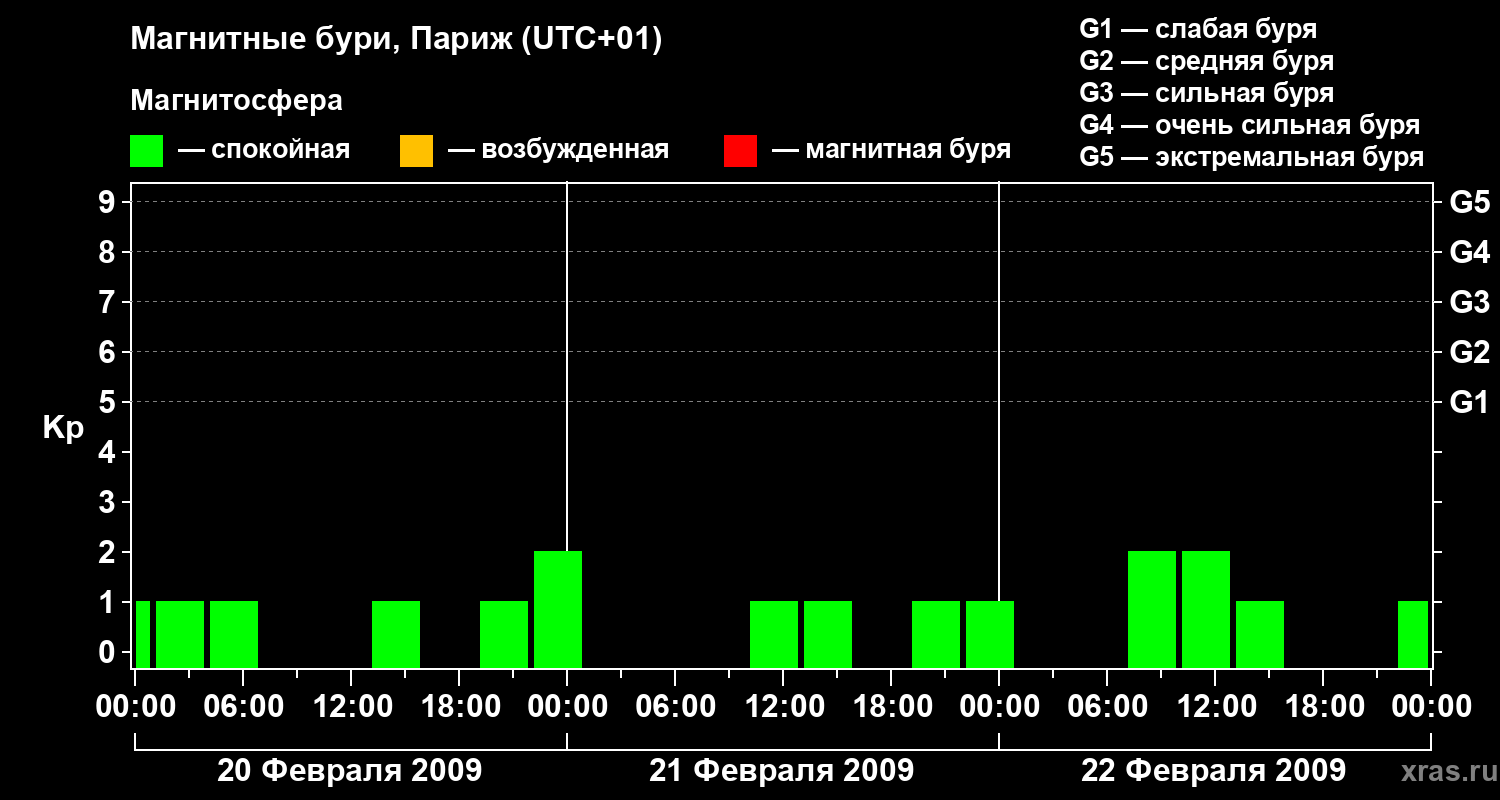Click the '20 Февраля 2009' date label
1500x800 pixels.
[x=350, y=771]
